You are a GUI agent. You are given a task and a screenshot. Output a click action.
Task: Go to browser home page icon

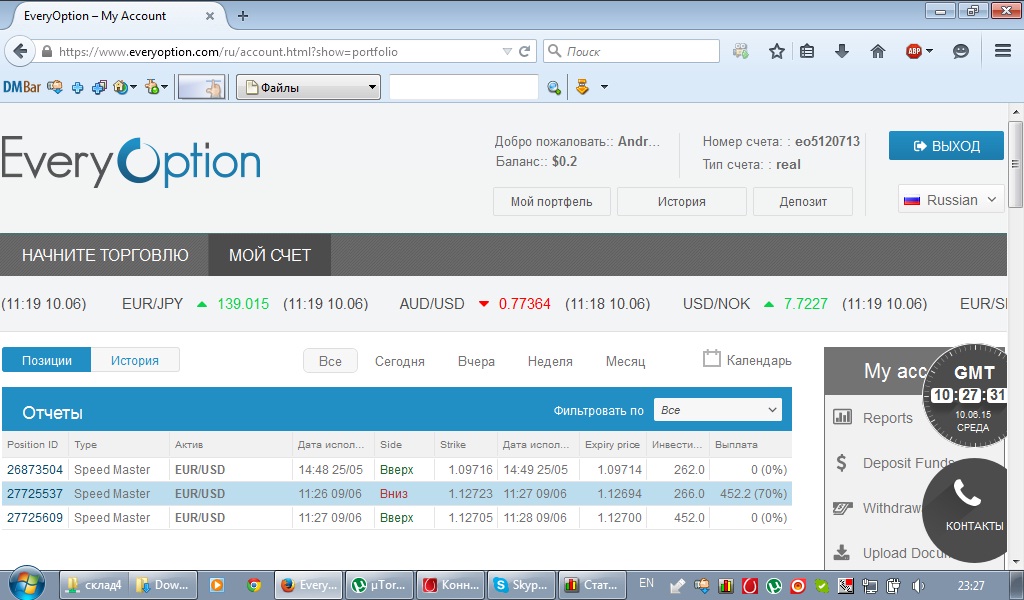(878, 51)
